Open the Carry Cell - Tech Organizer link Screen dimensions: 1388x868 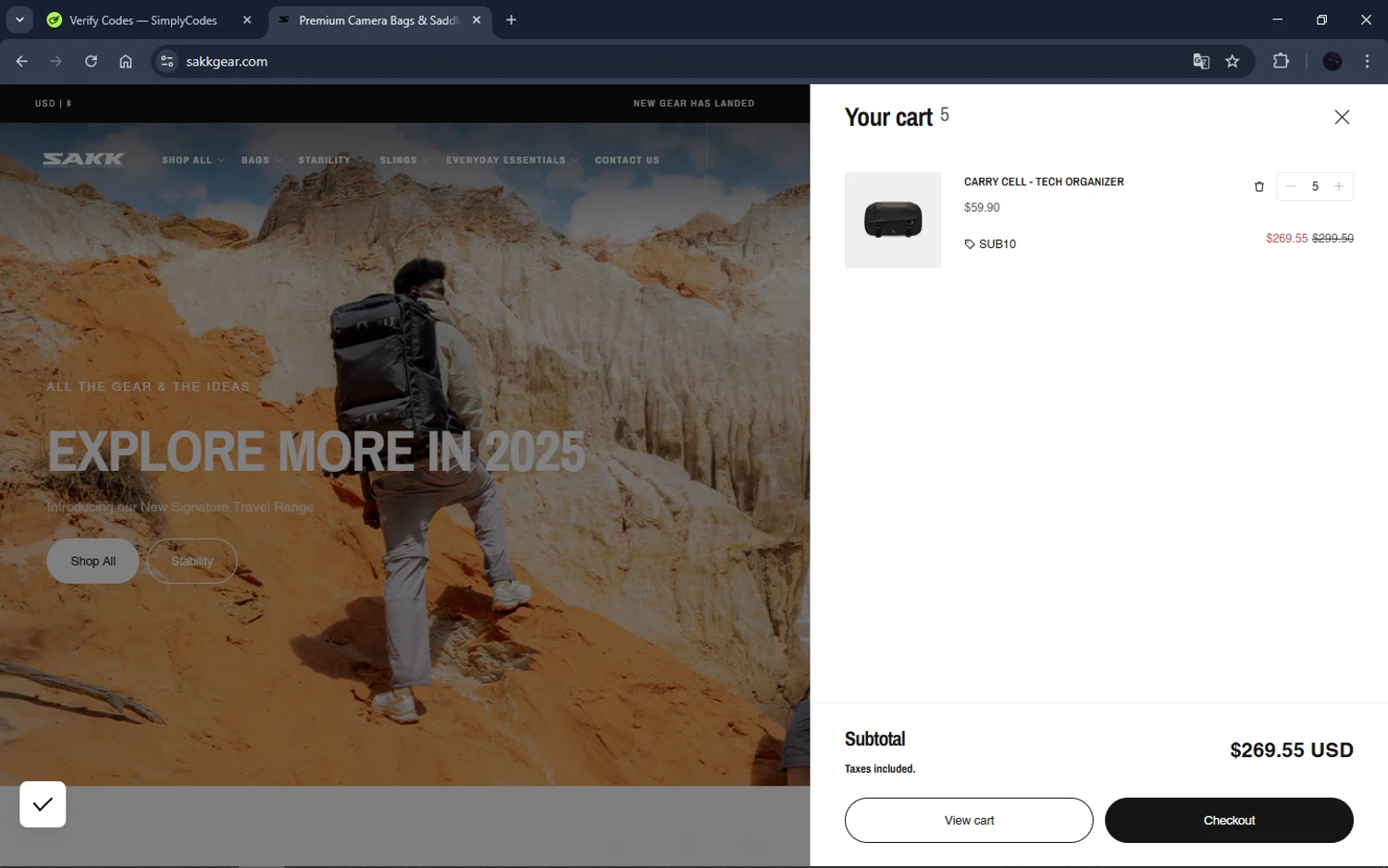(x=1044, y=181)
